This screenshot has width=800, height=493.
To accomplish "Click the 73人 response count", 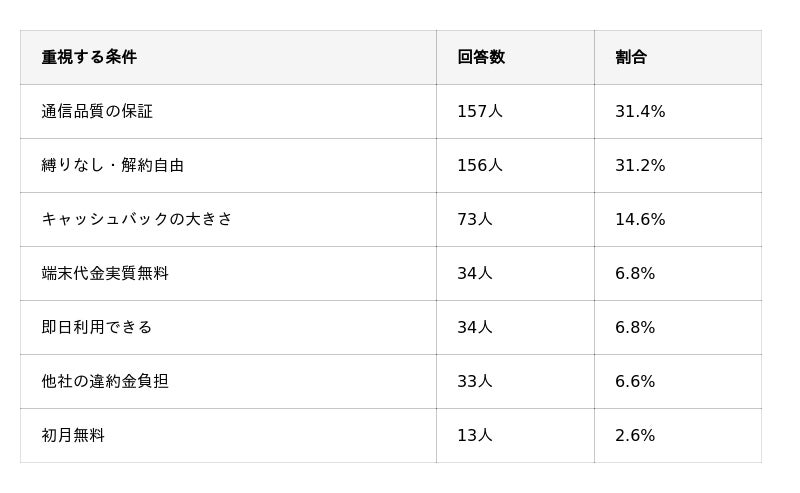I will (475, 219).
